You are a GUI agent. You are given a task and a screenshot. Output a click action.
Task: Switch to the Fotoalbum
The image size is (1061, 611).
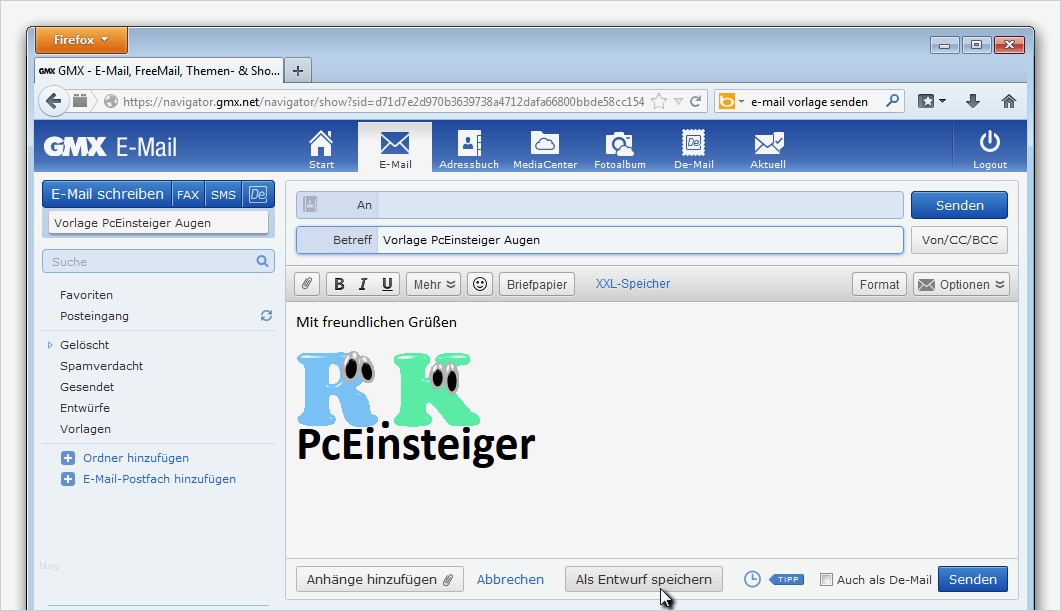tap(619, 146)
